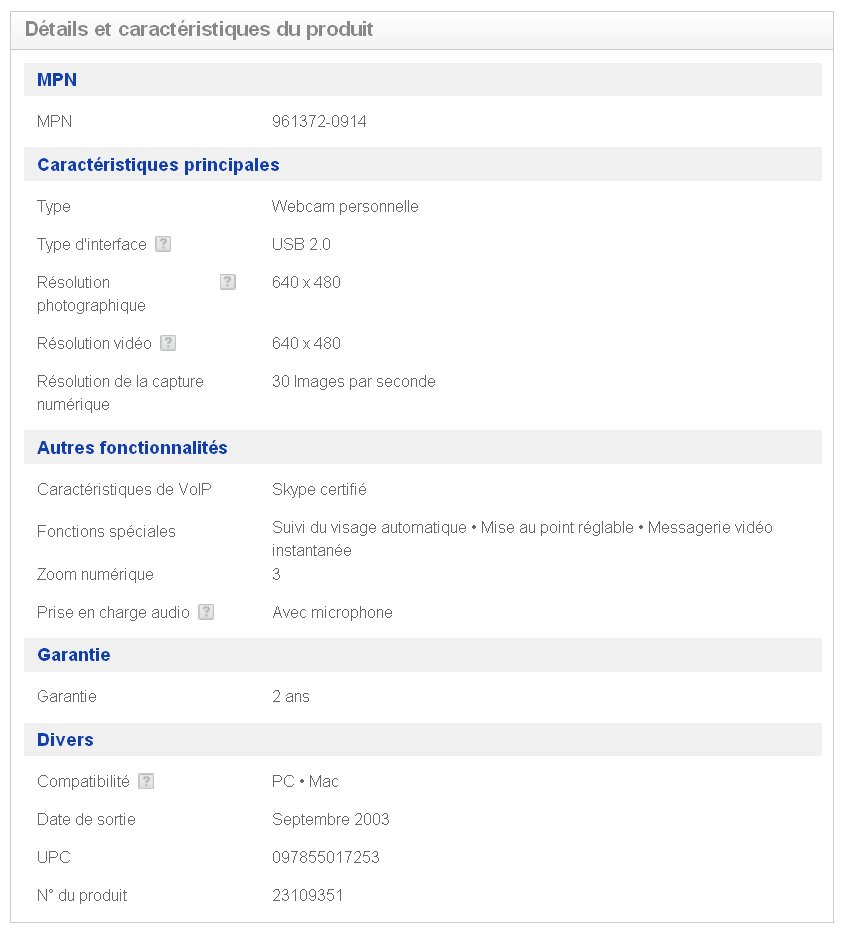Screen dimensions: 844x926
Task: Click the Avec microphone value
Action: tap(332, 612)
